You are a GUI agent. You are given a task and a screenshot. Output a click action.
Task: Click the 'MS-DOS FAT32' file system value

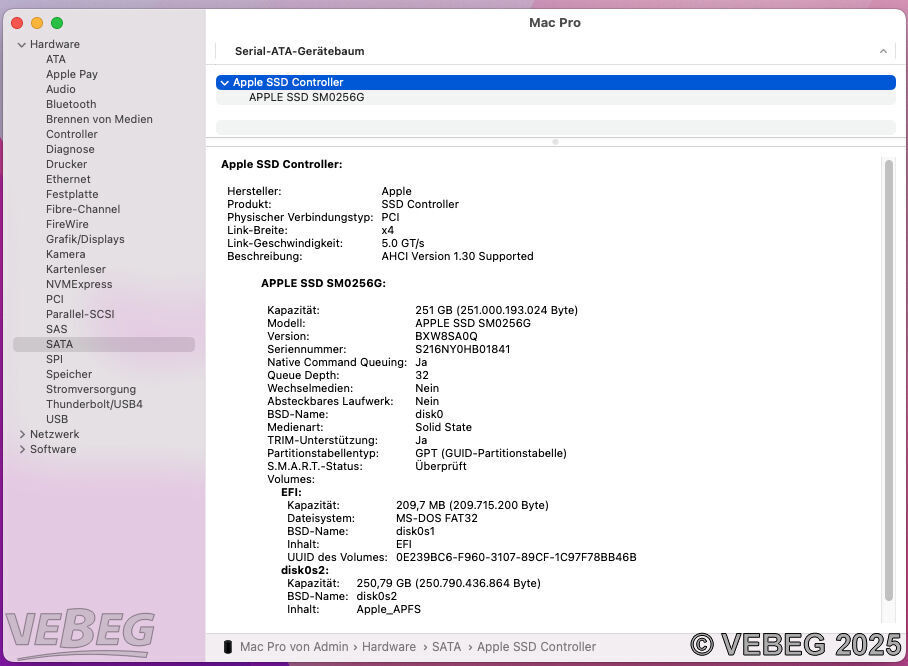pos(437,518)
